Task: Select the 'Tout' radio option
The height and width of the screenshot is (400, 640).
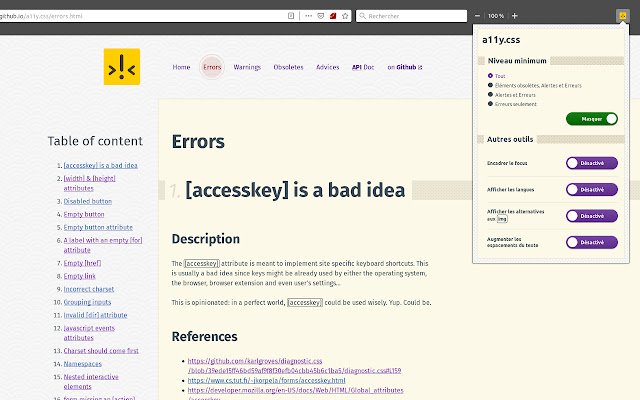Action: pos(497,76)
